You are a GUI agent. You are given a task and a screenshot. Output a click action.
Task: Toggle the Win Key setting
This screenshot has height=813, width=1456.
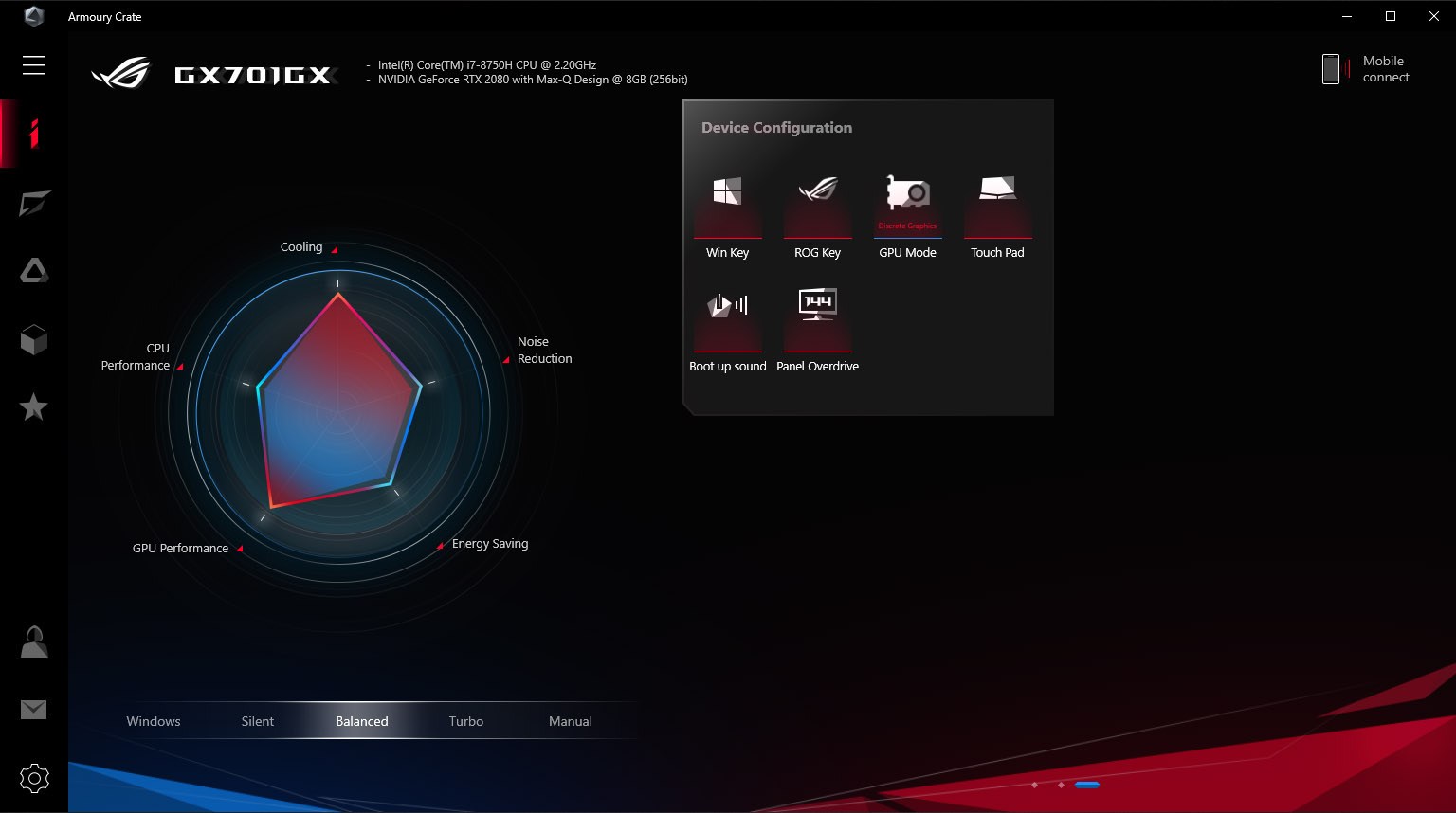pyautogui.click(x=727, y=216)
